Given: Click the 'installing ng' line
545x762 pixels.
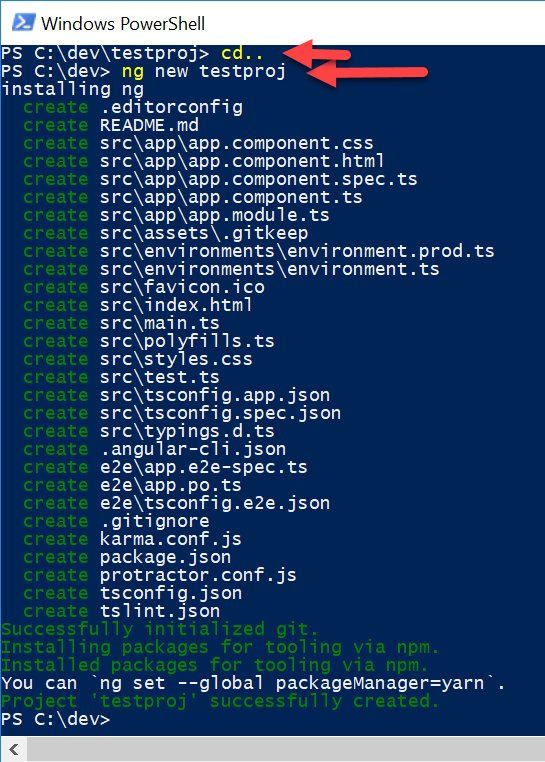Looking at the screenshot, I should (73, 89).
